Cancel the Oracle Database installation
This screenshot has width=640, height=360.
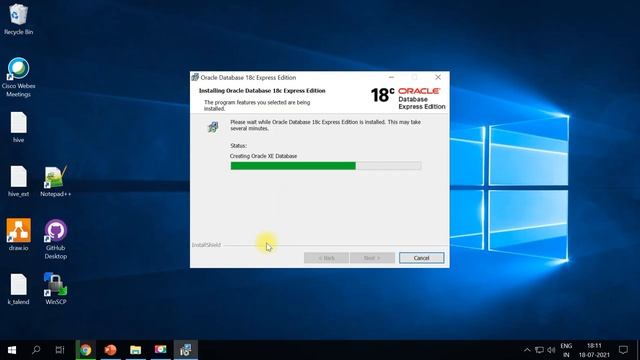tap(422, 258)
